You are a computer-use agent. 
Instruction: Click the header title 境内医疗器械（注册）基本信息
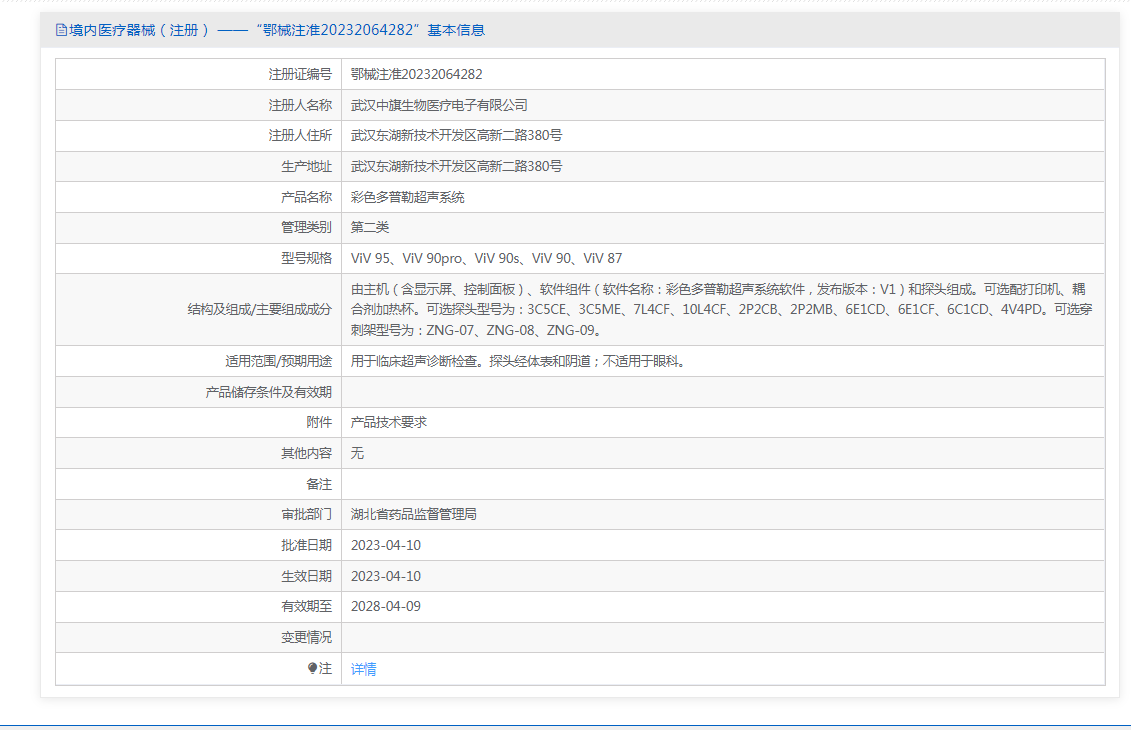277,30
